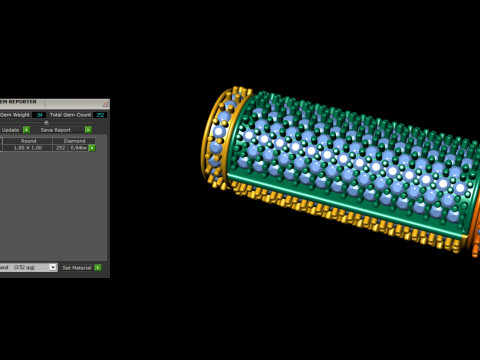Click the green arrow beside Set Material
The width and height of the screenshot is (480, 360).
98,268
